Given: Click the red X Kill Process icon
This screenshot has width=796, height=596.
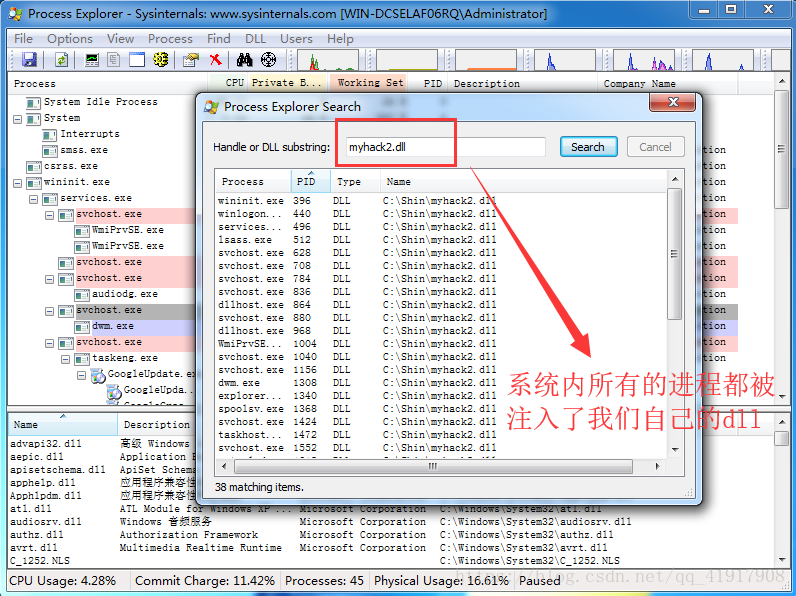Looking at the screenshot, I should pos(215,60).
